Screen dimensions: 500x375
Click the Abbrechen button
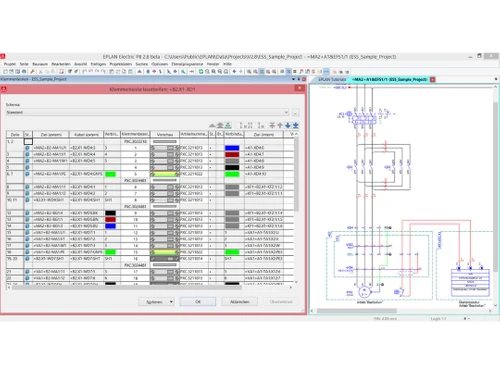240,302
